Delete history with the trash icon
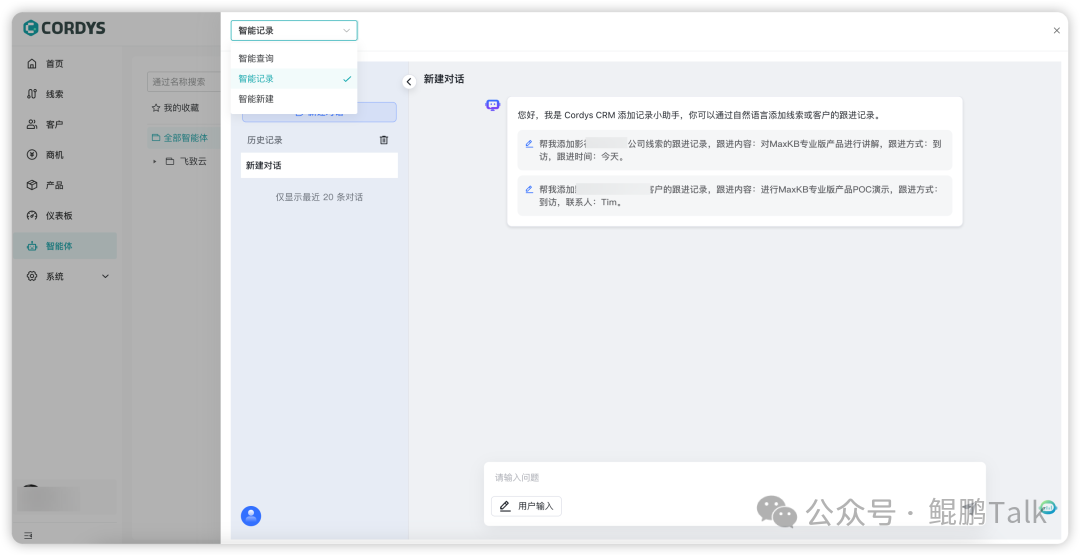Image resolution: width=1080 pixels, height=555 pixels. click(x=384, y=140)
